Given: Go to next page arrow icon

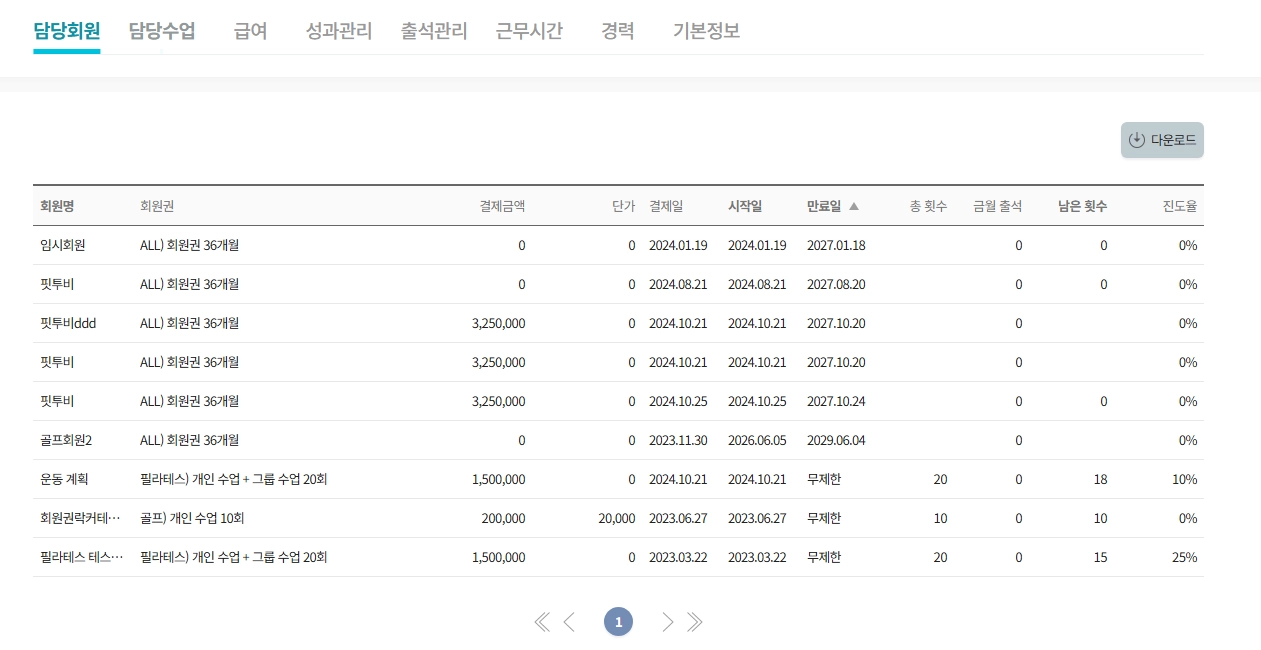Looking at the screenshot, I should pyautogui.click(x=668, y=622).
